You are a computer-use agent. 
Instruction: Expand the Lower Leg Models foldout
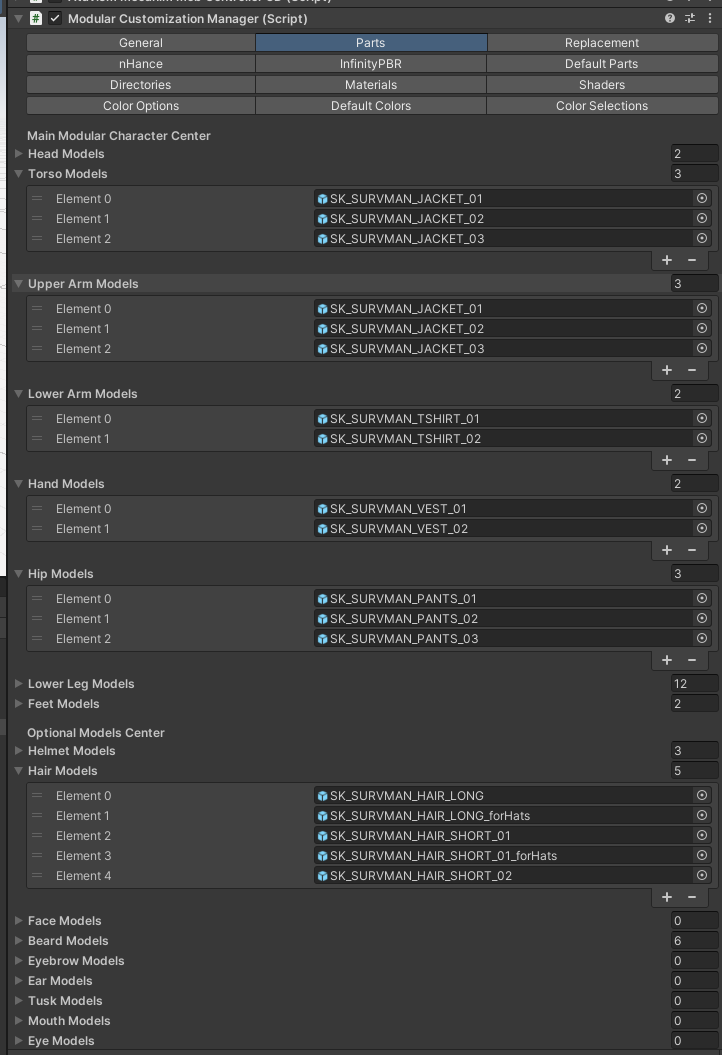[x=19, y=684]
